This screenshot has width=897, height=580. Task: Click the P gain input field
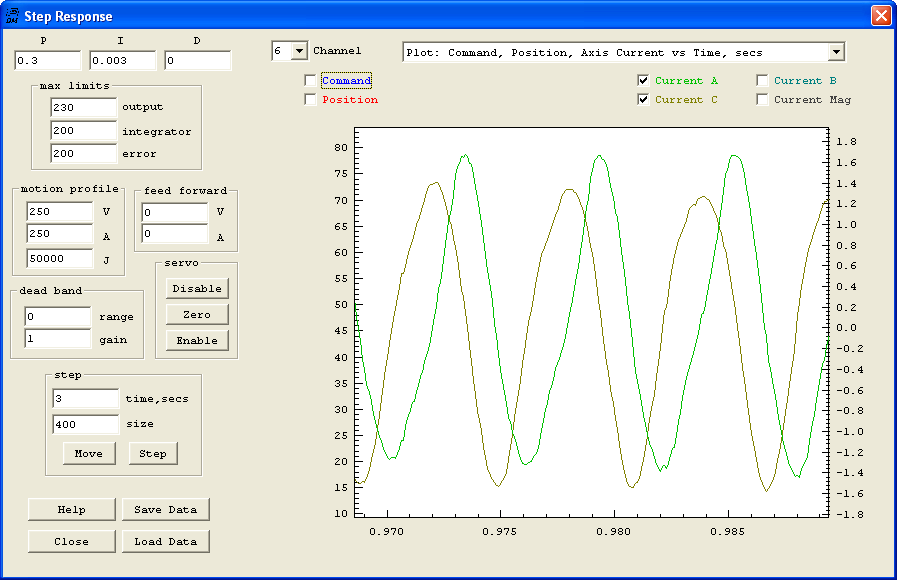tap(47, 62)
